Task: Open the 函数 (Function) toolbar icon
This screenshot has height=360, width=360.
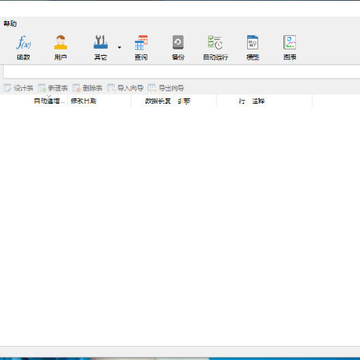Action: tap(23, 48)
